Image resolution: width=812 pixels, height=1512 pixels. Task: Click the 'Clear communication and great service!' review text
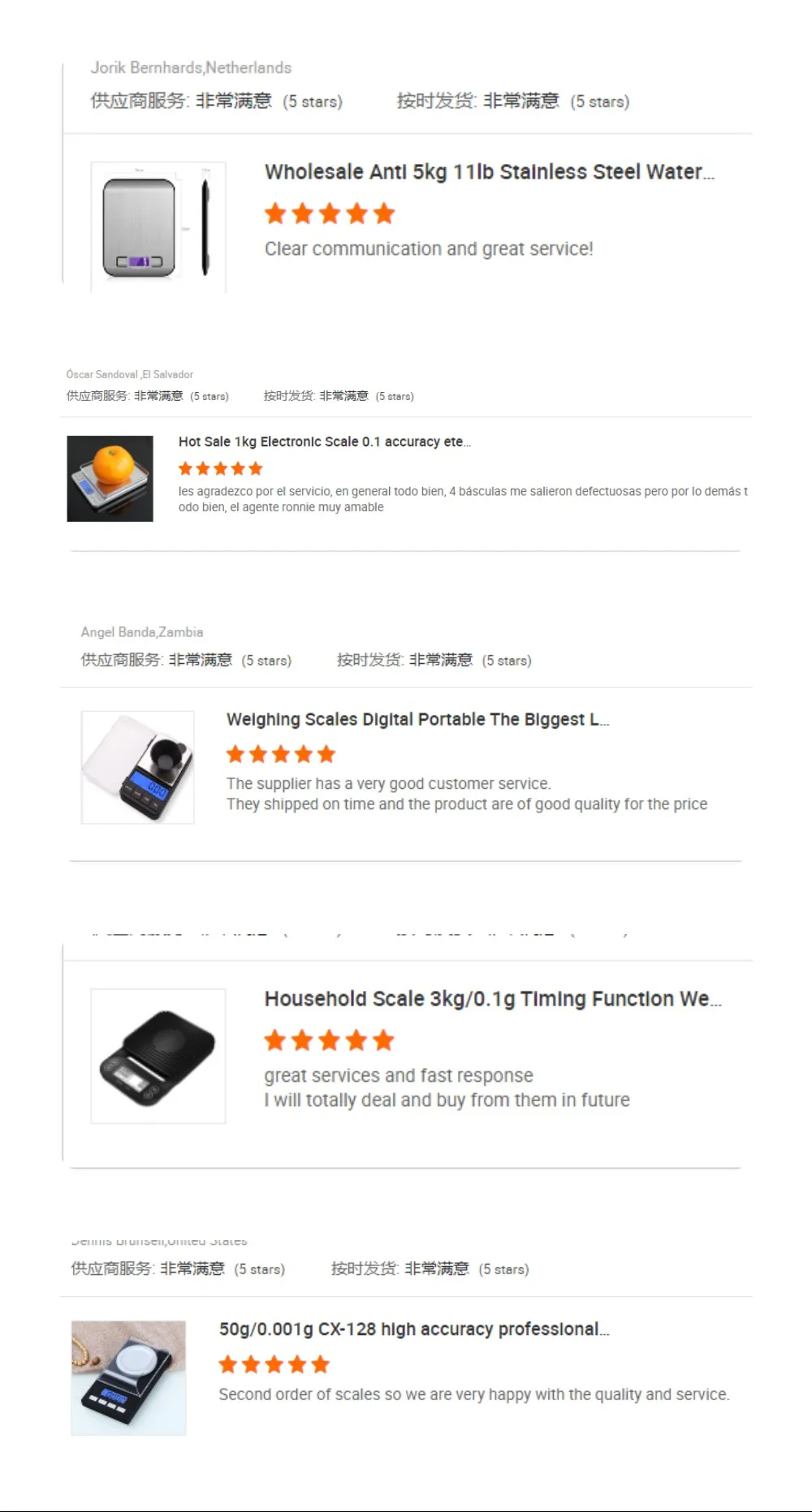[x=429, y=248]
